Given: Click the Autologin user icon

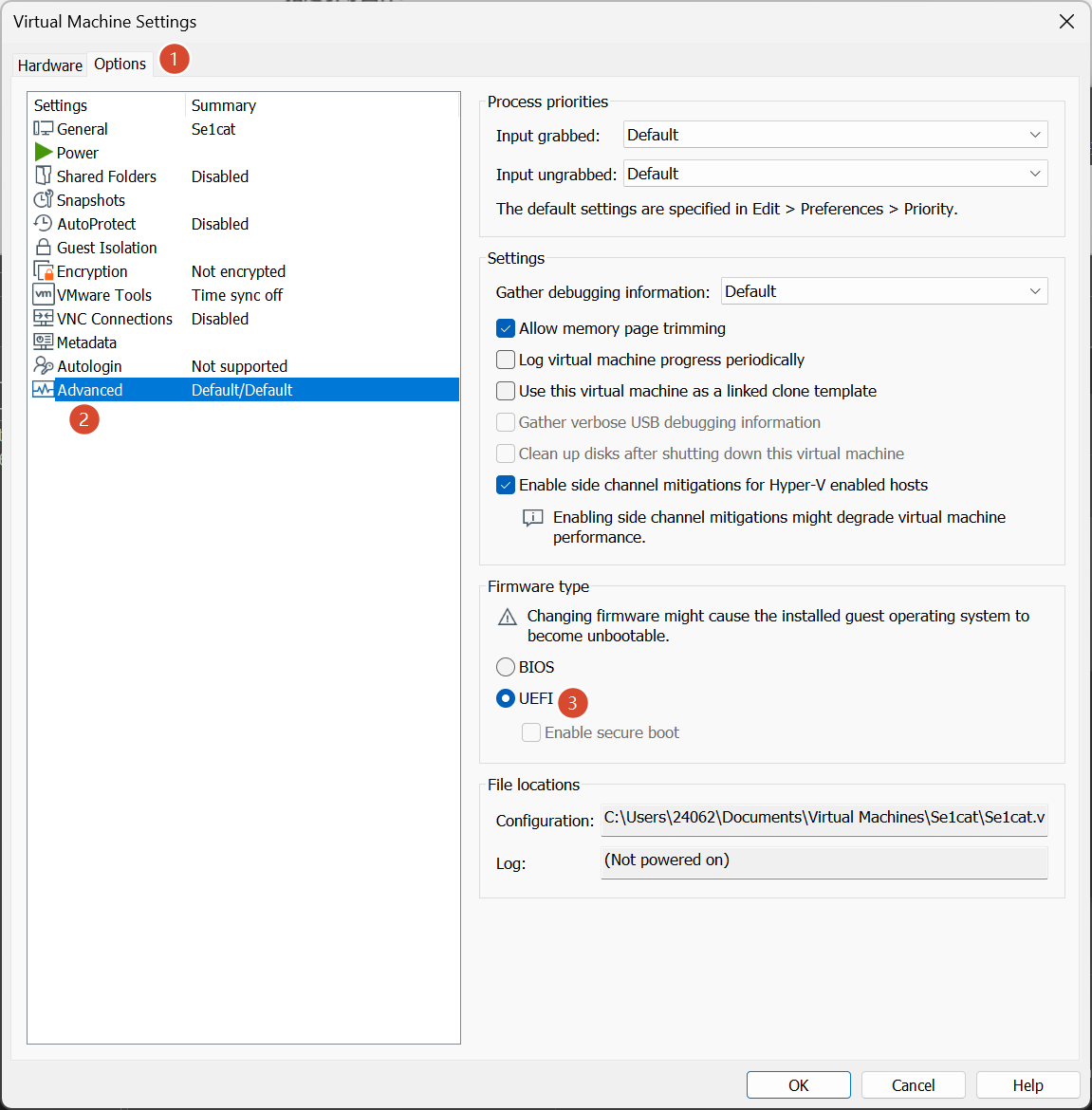Looking at the screenshot, I should point(44,366).
